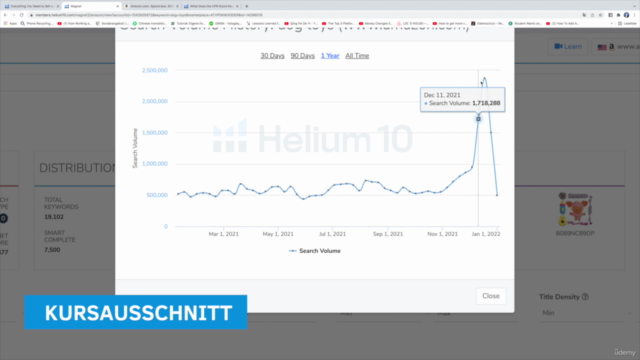The width and height of the screenshot is (640, 360).
Task: Reload the page with the refresh icon
Action: [x=22, y=15]
